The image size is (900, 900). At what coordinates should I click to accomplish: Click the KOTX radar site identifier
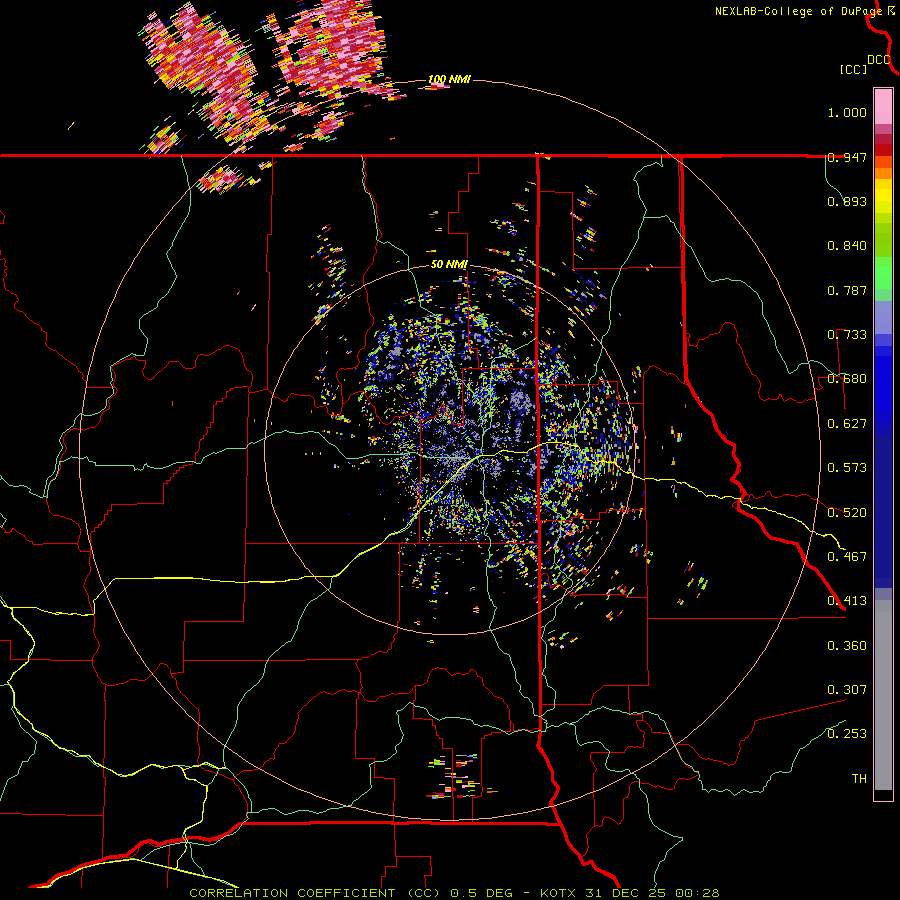coord(558,893)
